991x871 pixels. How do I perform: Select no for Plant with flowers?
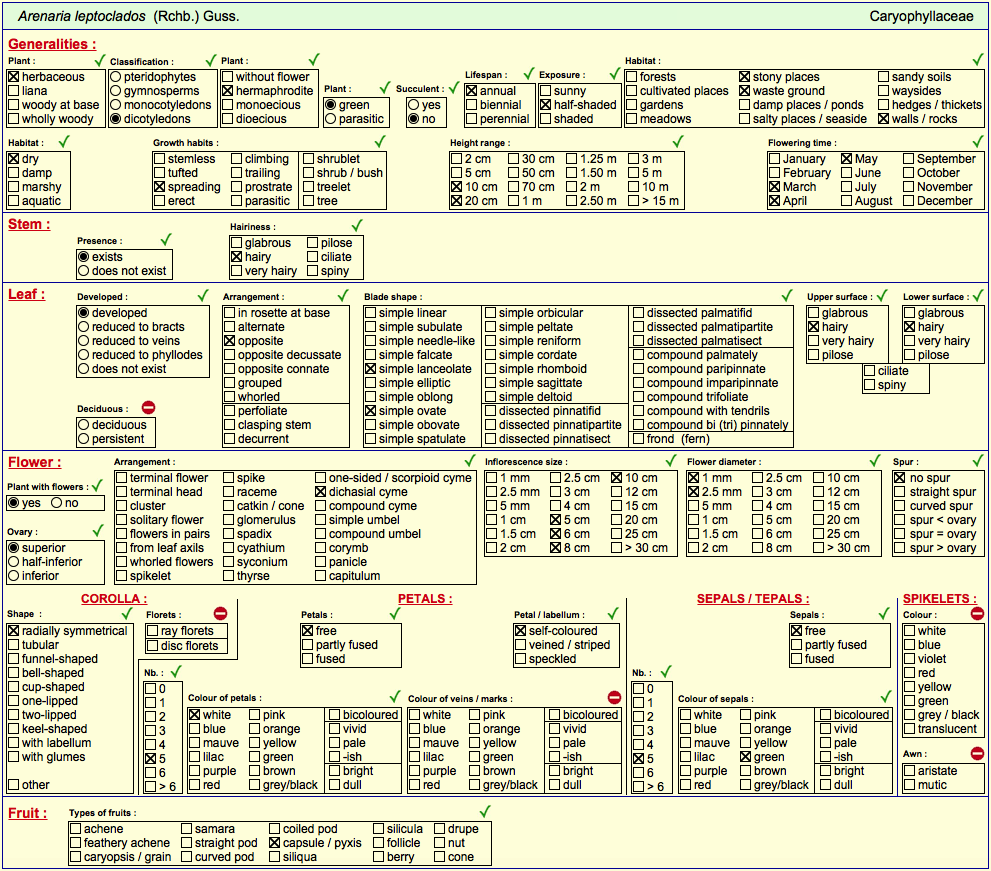point(57,503)
